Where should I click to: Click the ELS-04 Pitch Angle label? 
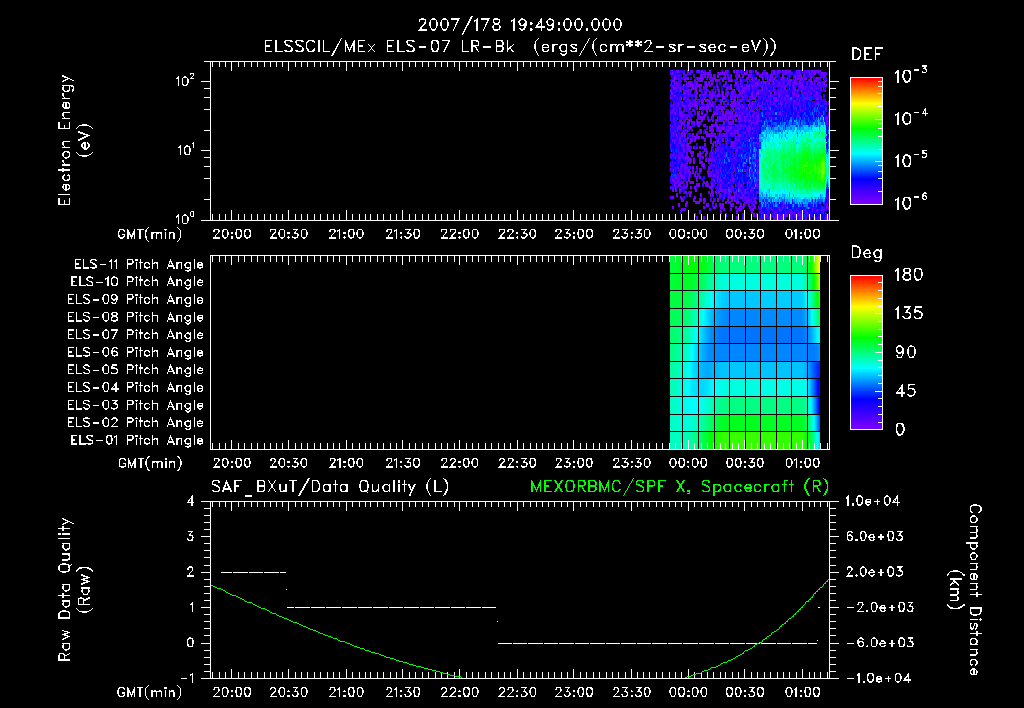coord(136,387)
